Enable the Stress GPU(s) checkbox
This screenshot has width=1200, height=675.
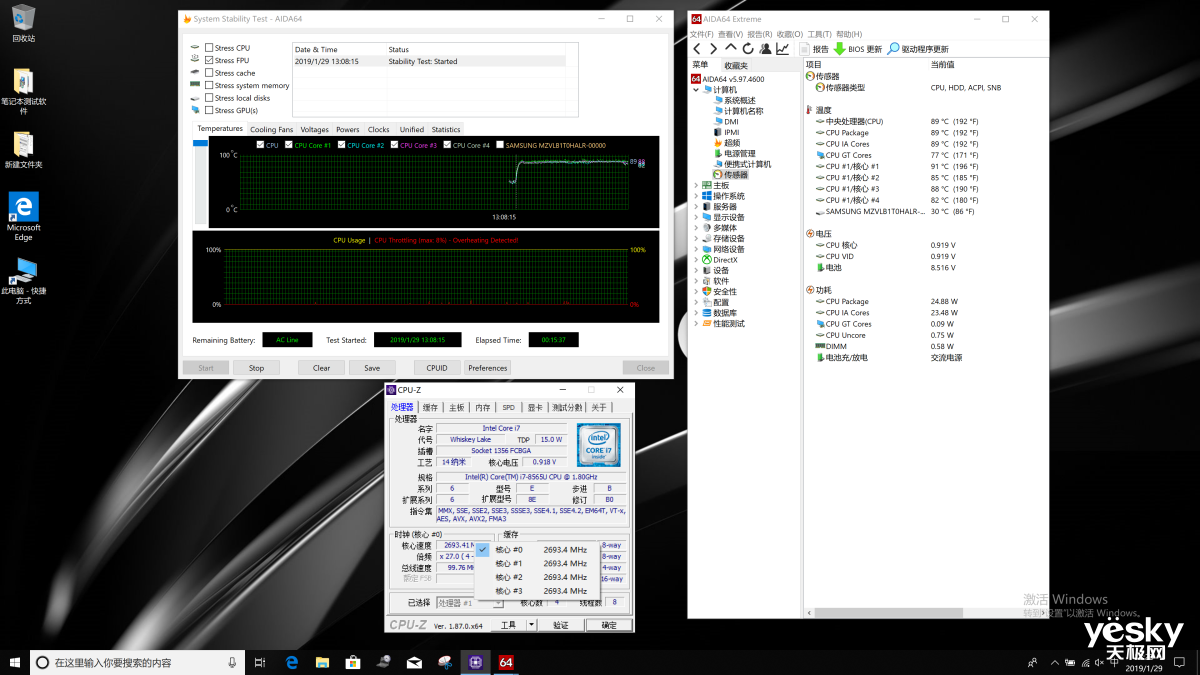pyautogui.click(x=209, y=111)
